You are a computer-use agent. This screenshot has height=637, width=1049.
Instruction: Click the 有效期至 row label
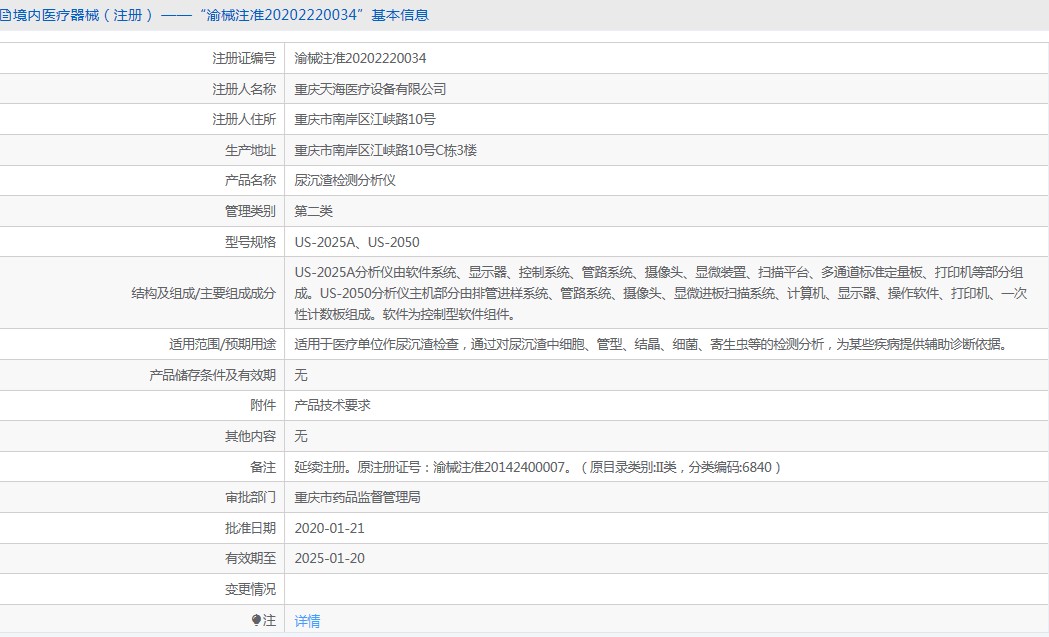pos(250,558)
